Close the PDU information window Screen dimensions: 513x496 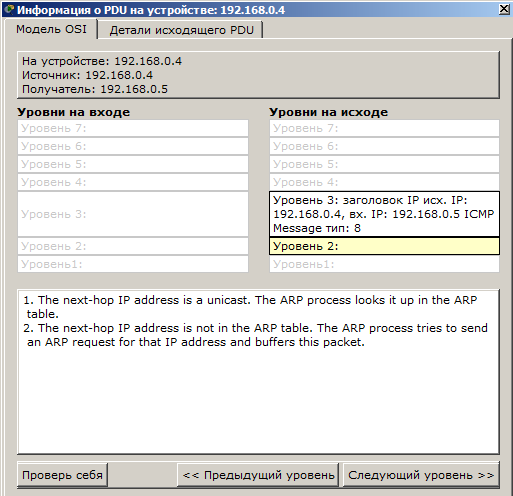pos(505,9)
